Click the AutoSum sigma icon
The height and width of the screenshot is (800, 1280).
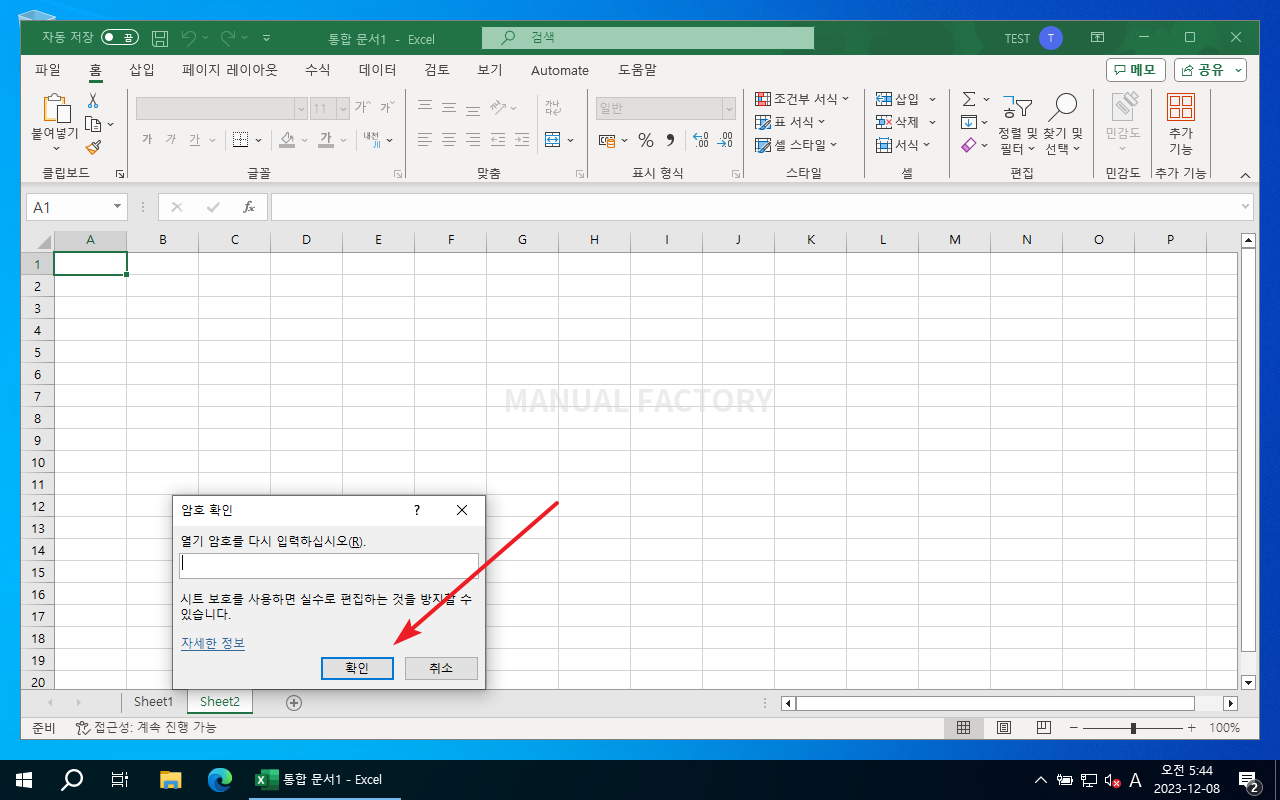click(x=968, y=99)
